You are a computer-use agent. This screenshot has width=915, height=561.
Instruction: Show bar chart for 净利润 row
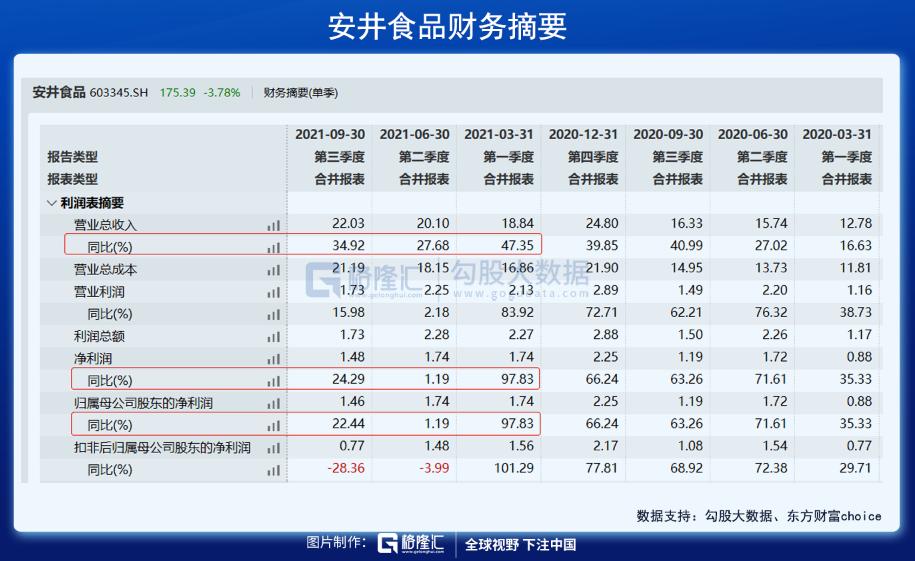pos(274,358)
